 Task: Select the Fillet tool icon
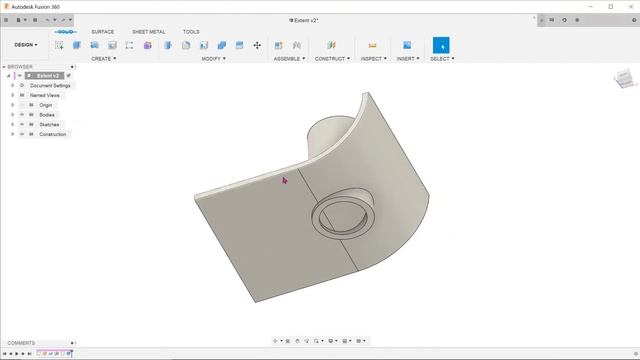click(x=186, y=45)
